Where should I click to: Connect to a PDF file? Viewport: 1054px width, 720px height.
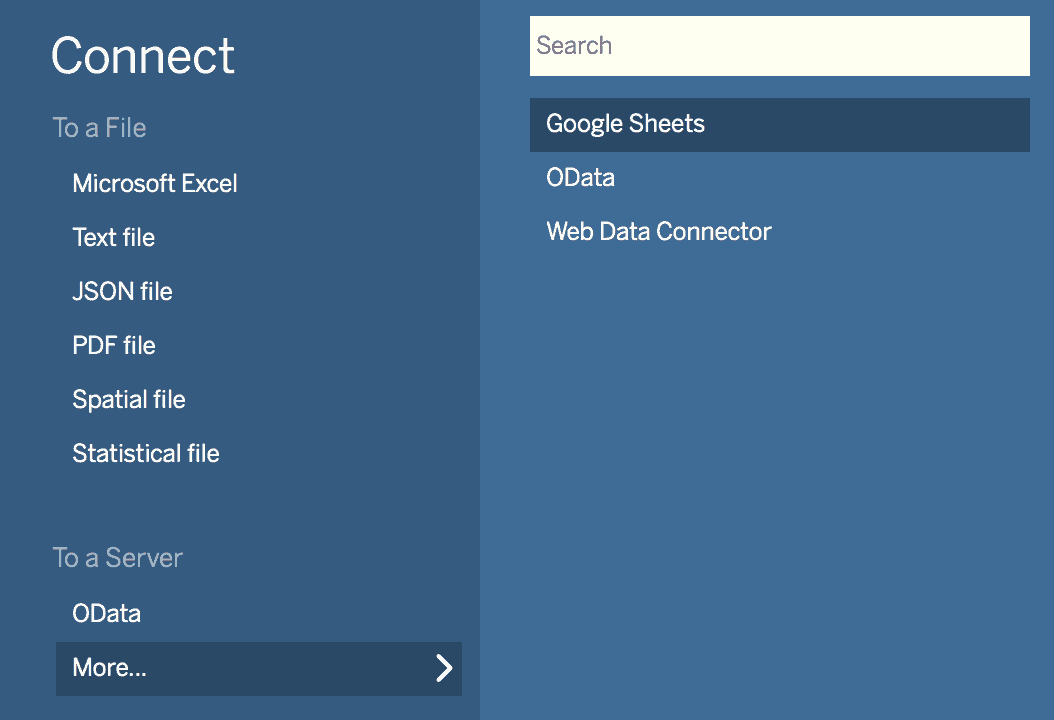(x=114, y=346)
